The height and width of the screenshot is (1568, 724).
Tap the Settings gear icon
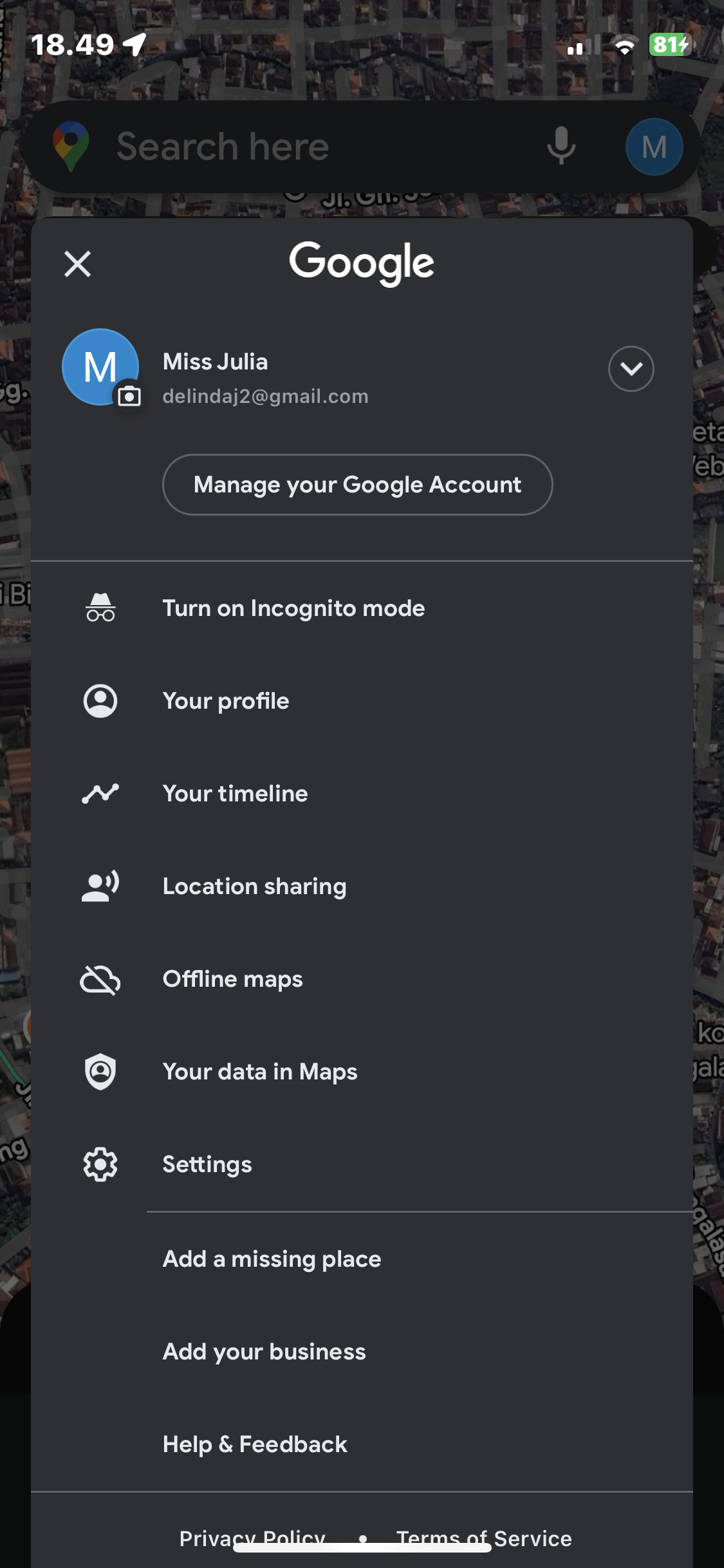100,1164
